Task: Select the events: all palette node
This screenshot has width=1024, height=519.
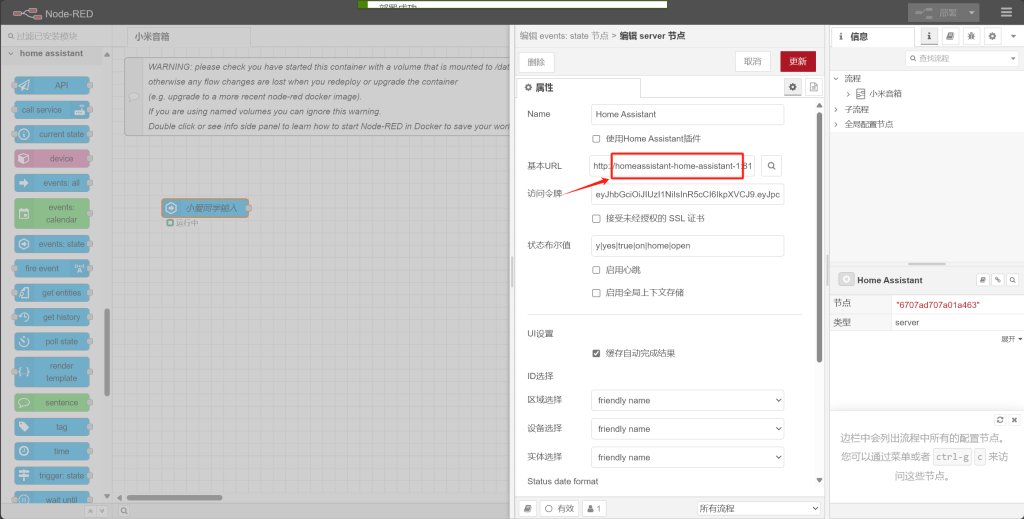Action: pos(52,183)
